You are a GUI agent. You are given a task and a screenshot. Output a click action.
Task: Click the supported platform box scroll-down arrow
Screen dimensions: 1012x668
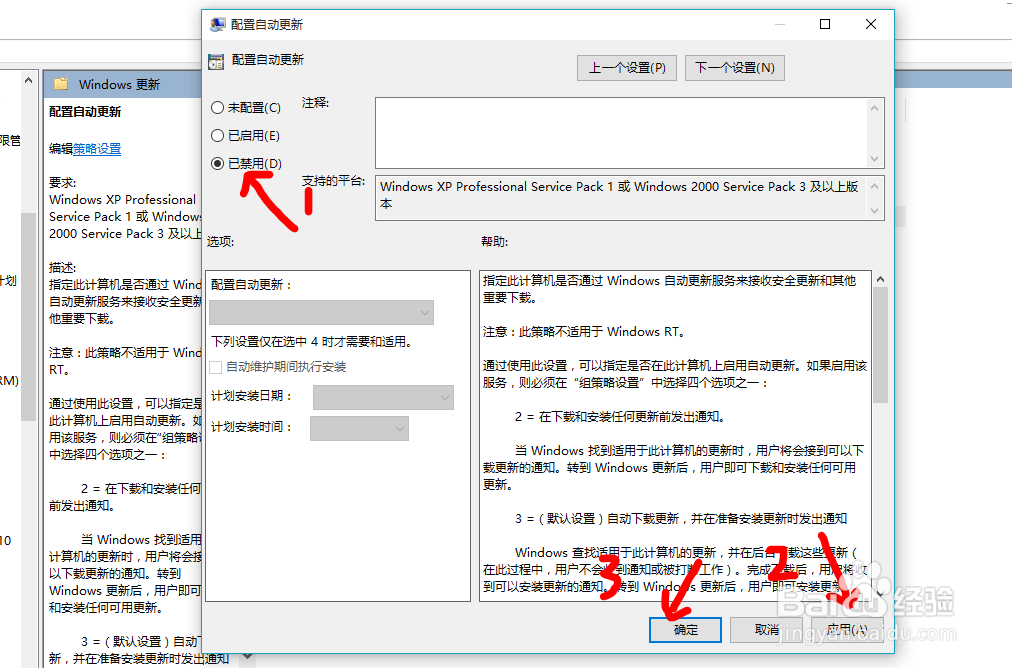pos(875,210)
